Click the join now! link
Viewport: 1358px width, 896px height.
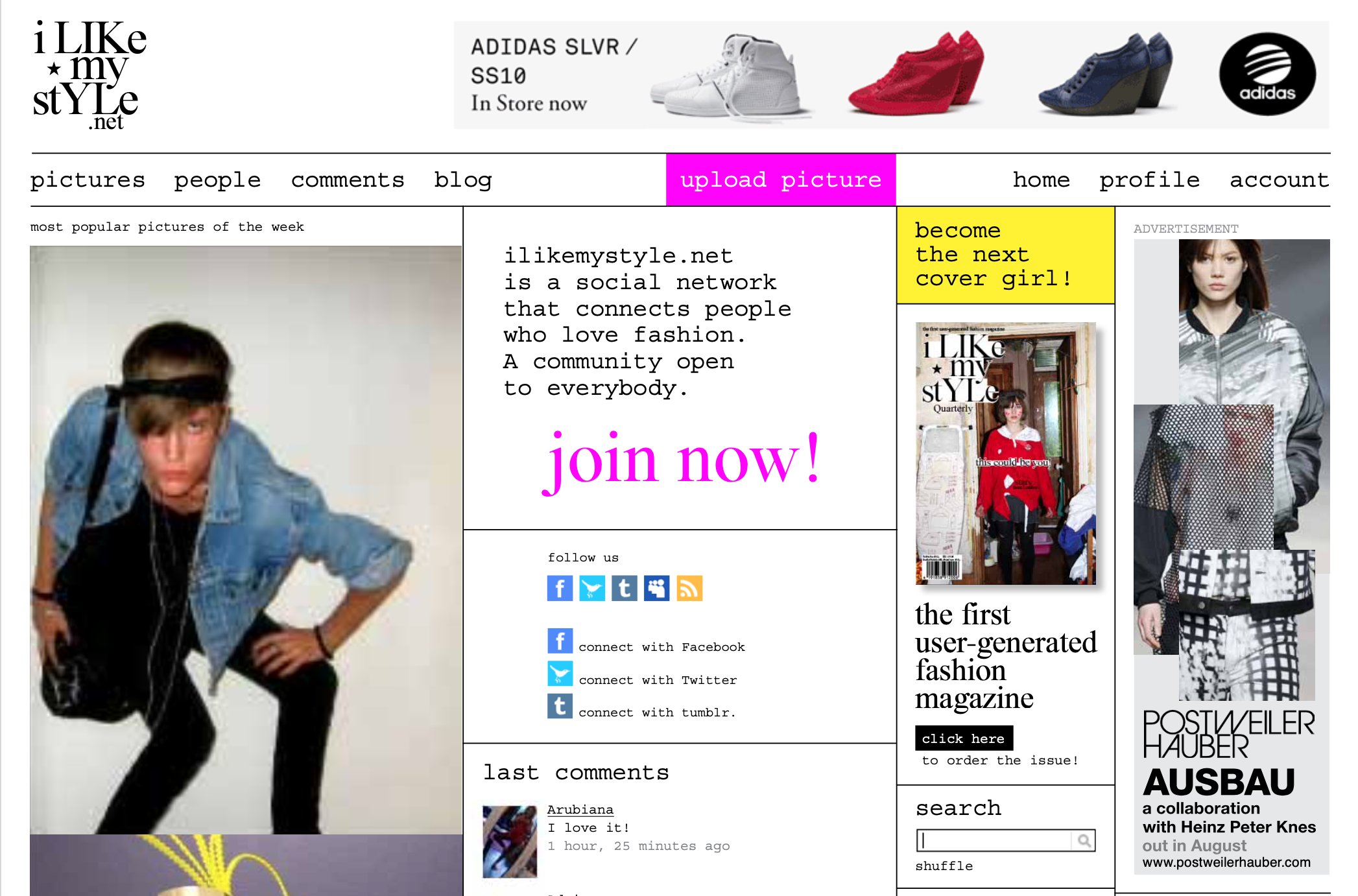tap(682, 460)
